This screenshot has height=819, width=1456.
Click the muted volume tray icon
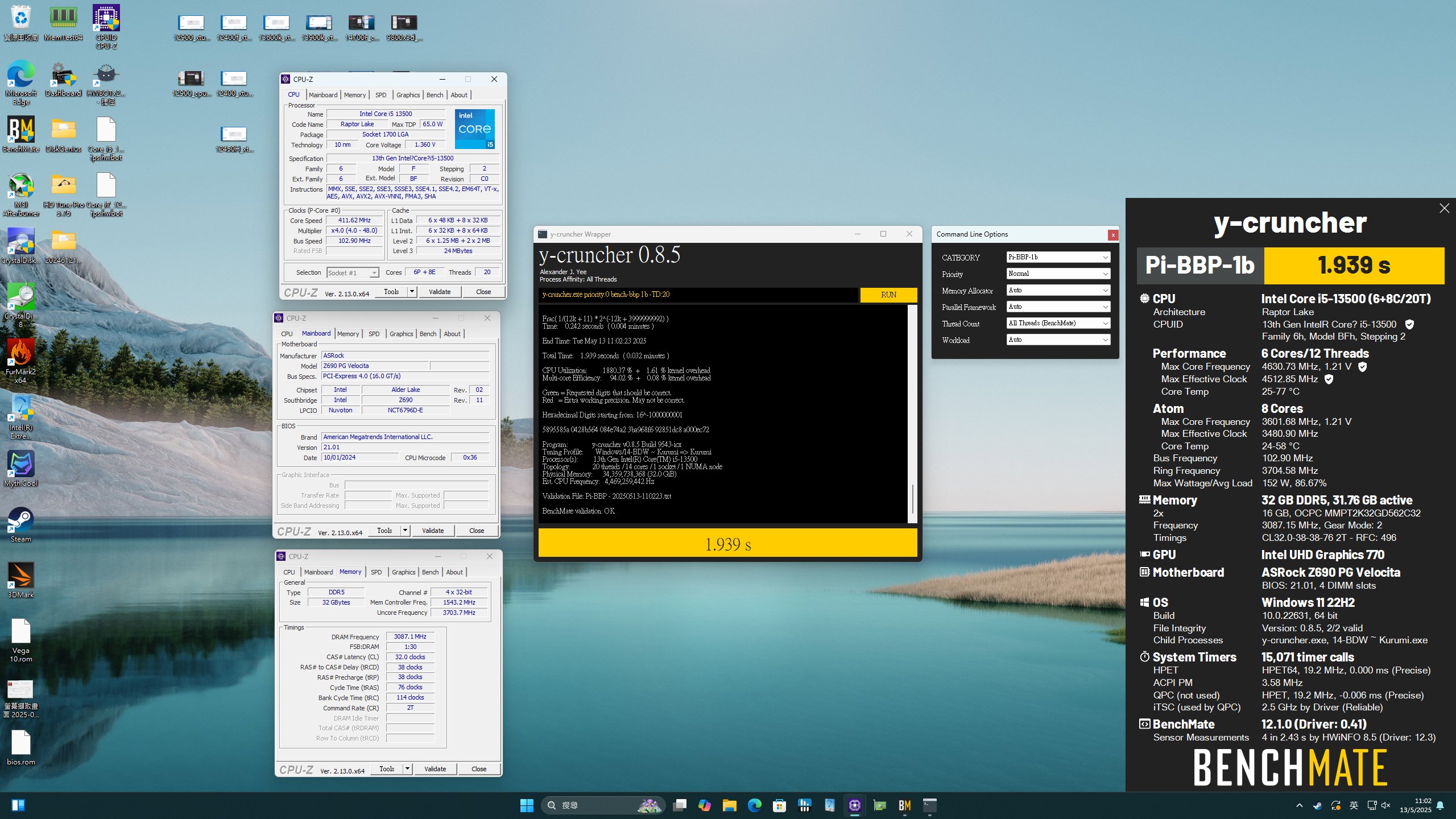[1386, 805]
